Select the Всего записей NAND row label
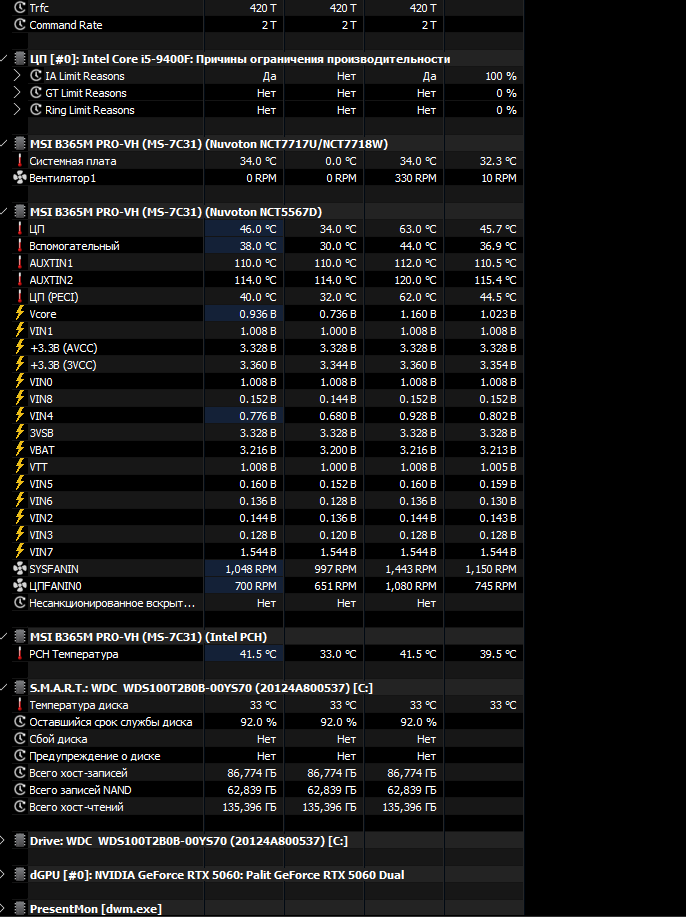The width and height of the screenshot is (686, 917). (80, 790)
